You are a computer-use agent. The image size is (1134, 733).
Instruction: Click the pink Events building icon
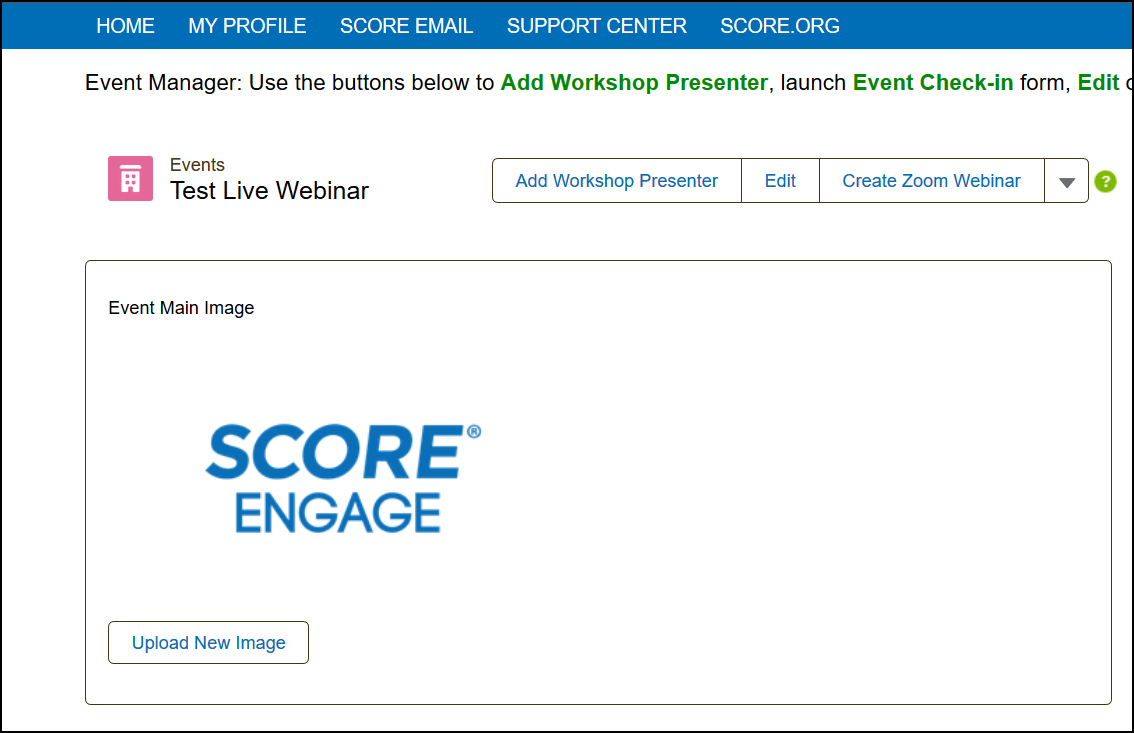point(130,179)
